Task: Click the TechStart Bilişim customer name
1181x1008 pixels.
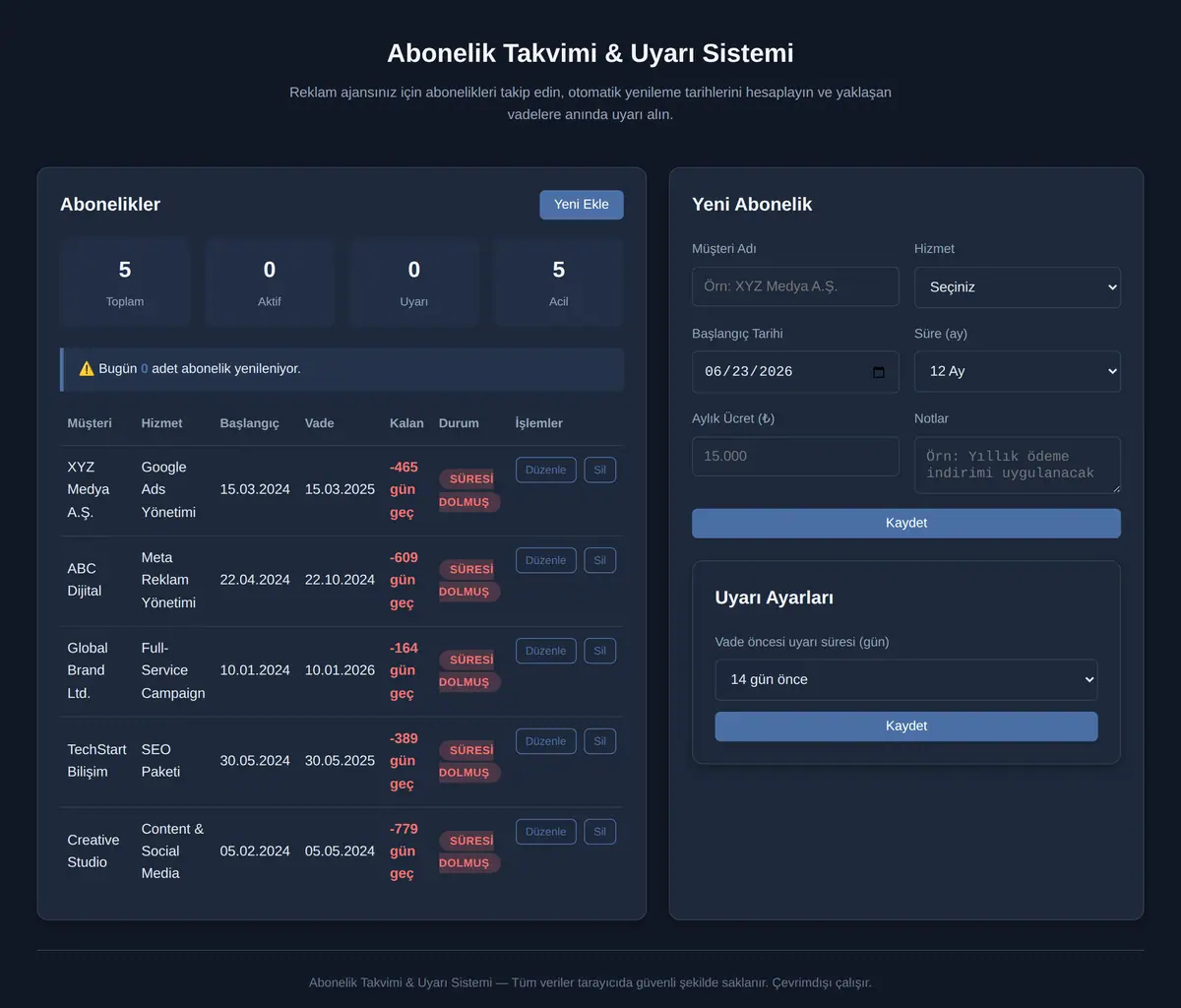Action: coord(96,761)
